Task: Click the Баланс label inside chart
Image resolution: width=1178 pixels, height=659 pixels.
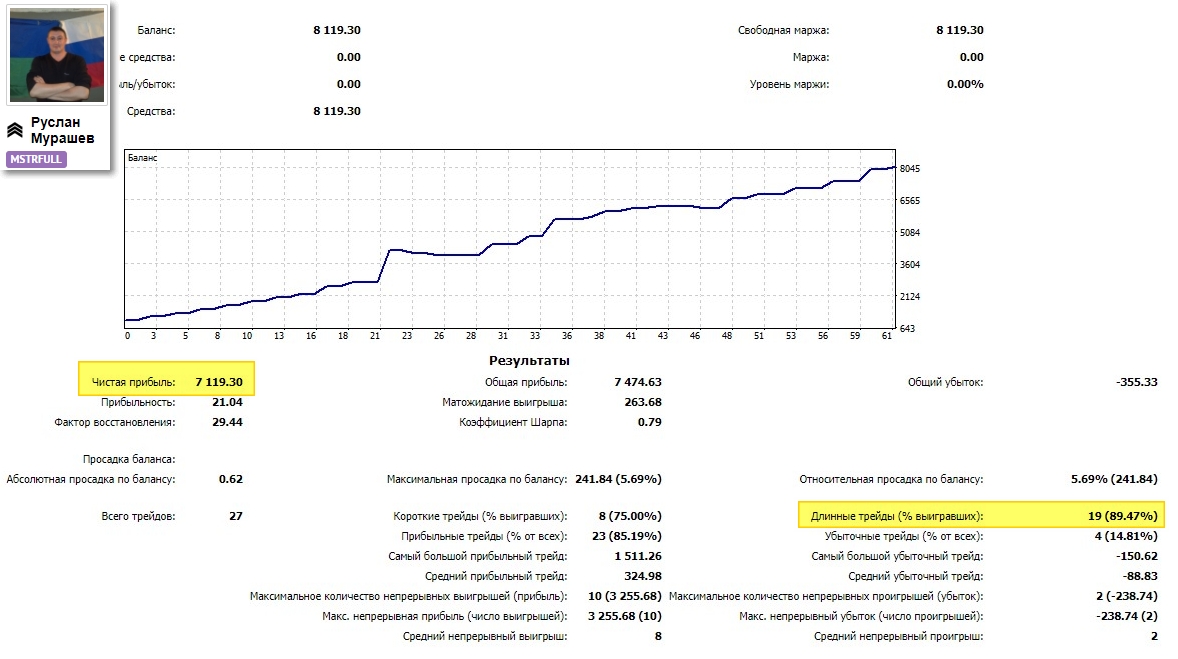Action: [x=143, y=158]
